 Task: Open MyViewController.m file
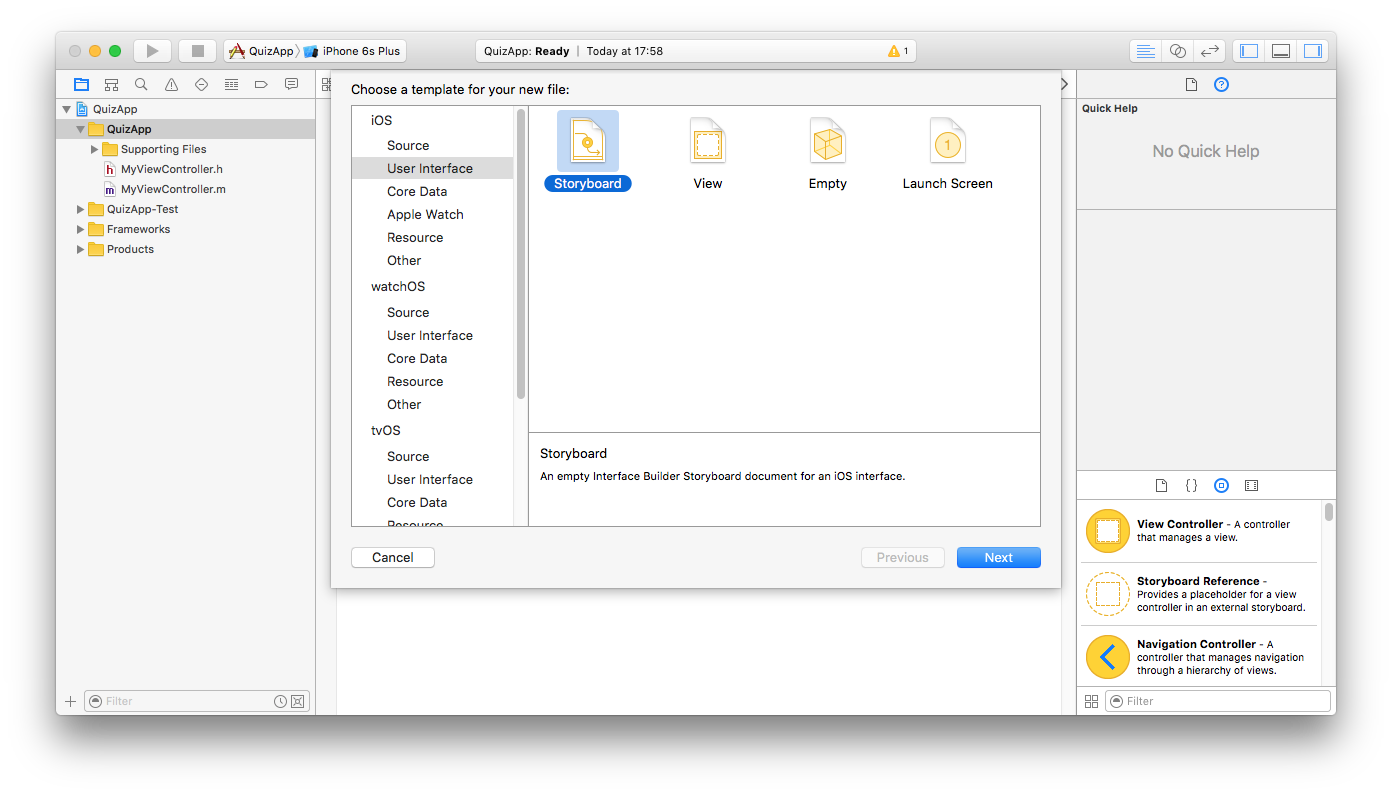[173, 189]
